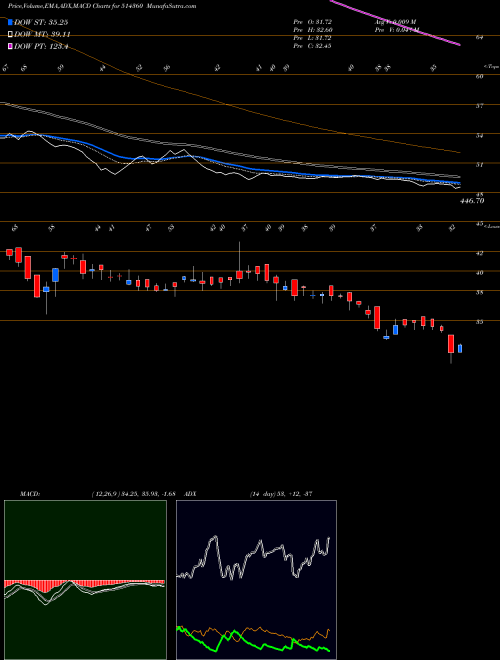Click the 'Pre L: 31.72' low value

[312, 38]
